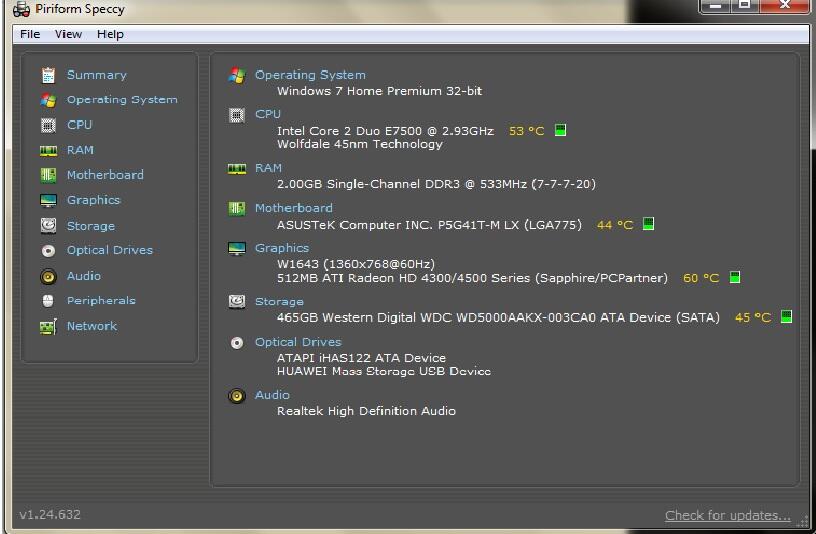This screenshot has height=534, width=816.
Task: Open the View menu
Action: click(68, 34)
